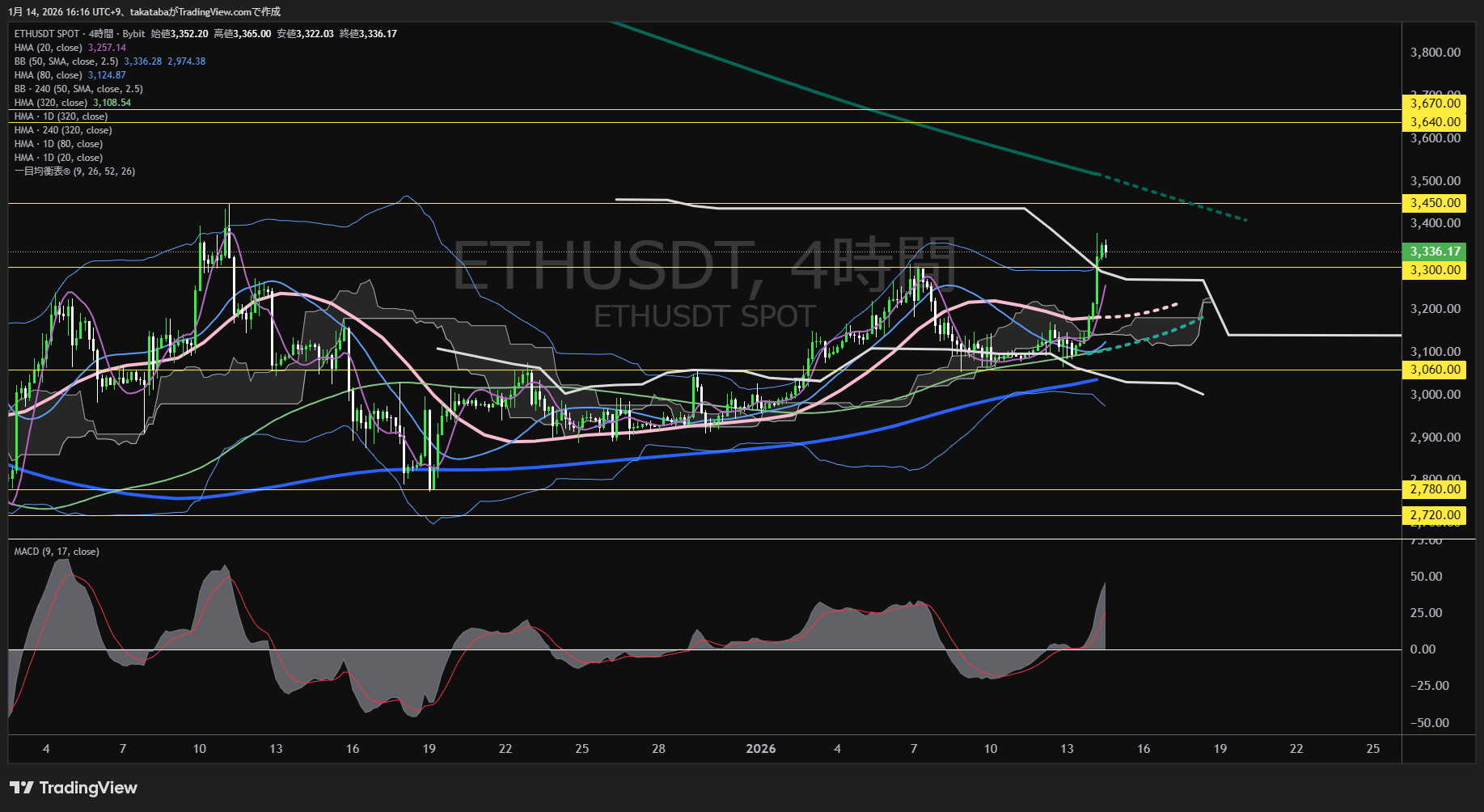Select the yellow 3,450.00 price level label
The width and height of the screenshot is (1484, 812).
[1435, 203]
